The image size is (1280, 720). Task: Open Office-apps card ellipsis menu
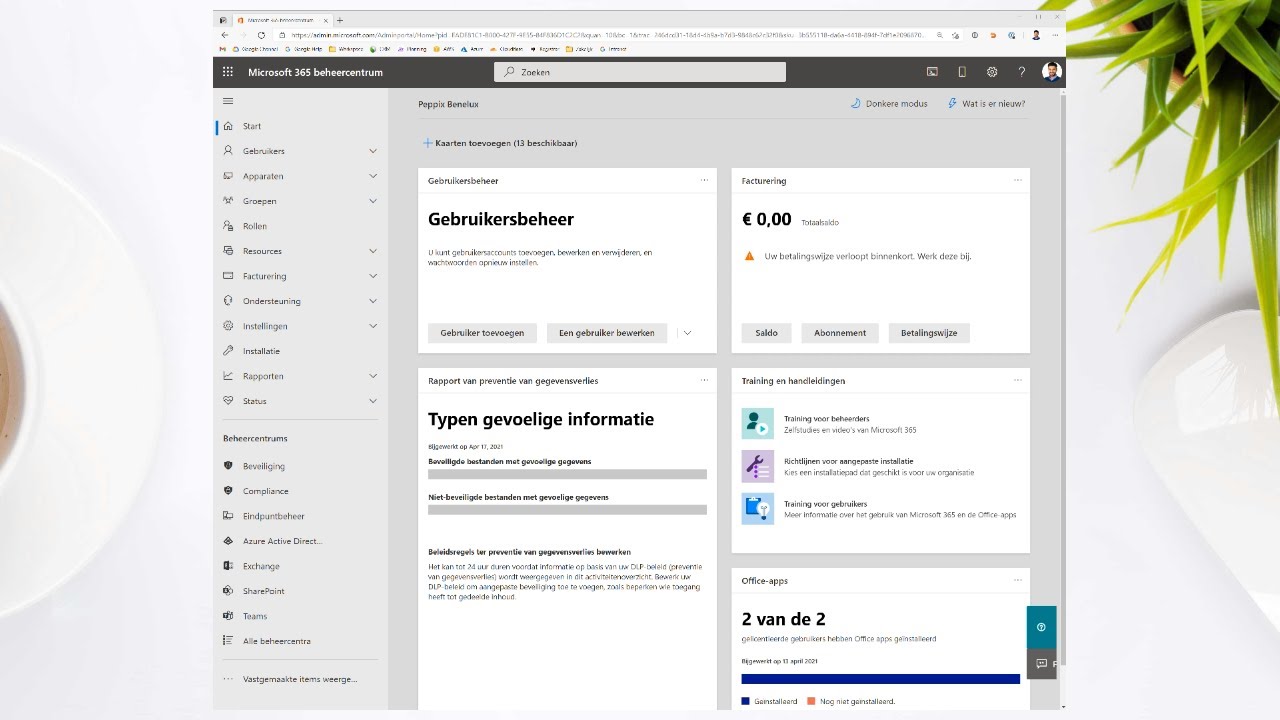click(1018, 580)
